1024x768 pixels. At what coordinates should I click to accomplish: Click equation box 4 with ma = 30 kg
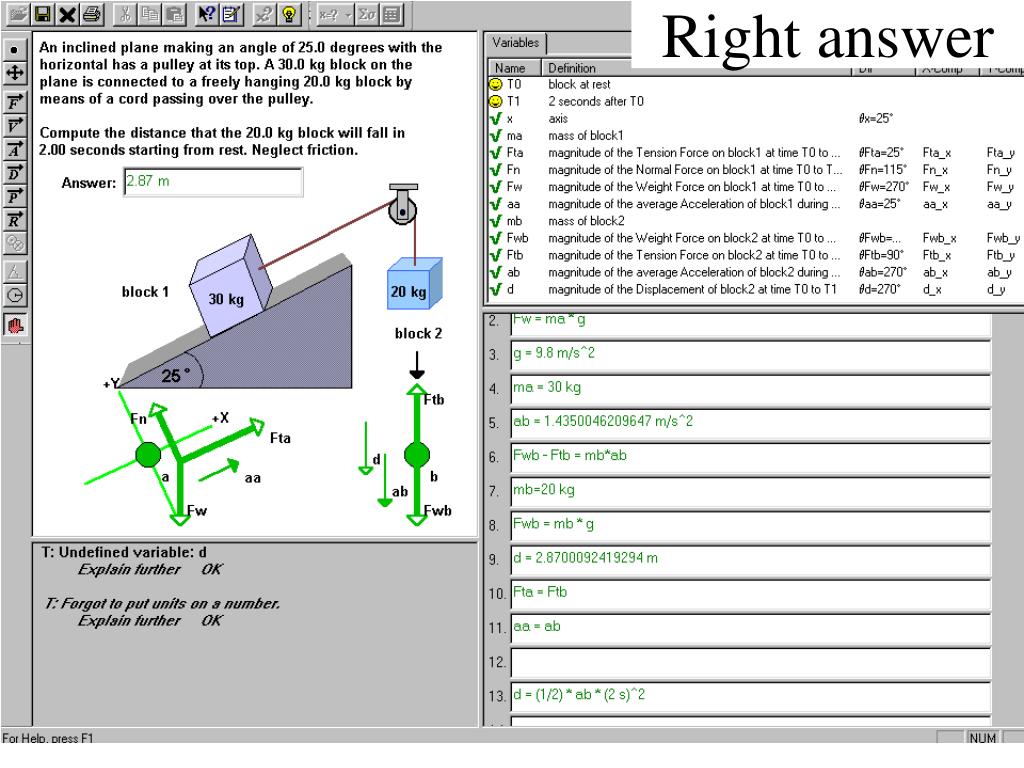pyautogui.click(x=750, y=390)
